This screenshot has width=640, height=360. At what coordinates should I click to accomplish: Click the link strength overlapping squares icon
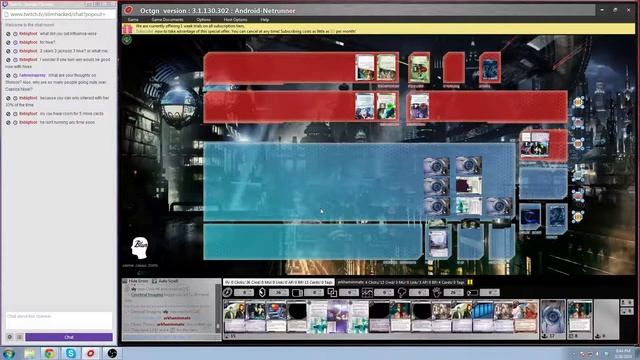pos(332,292)
